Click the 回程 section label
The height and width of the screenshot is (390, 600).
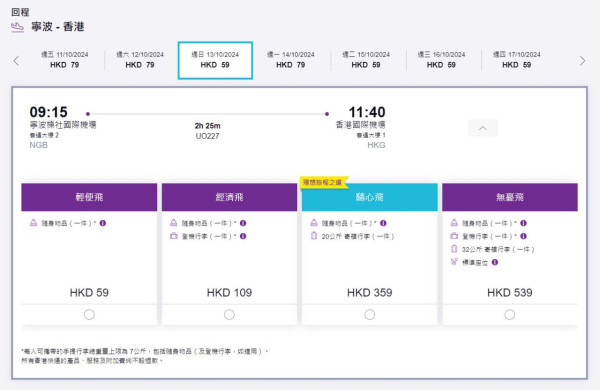point(20,12)
